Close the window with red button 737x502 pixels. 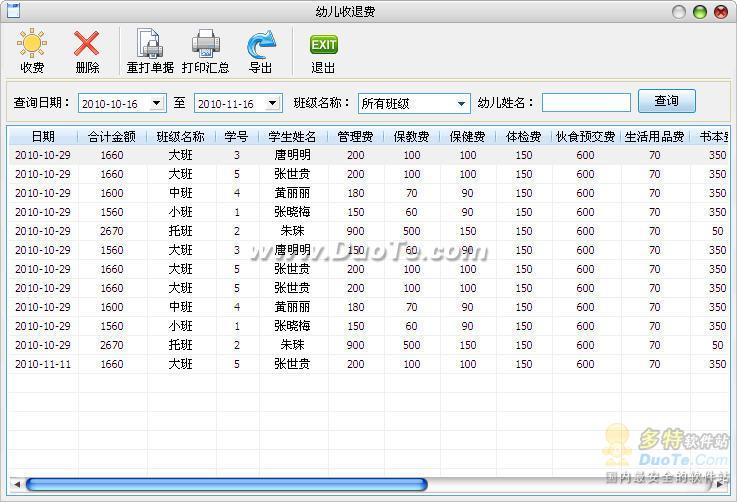pos(721,12)
